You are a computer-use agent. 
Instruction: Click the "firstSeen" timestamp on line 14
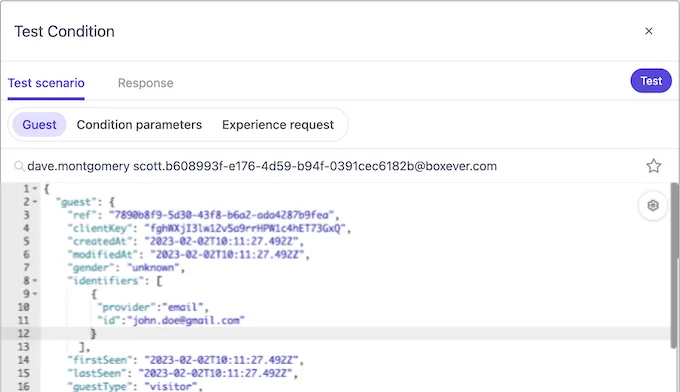pyautogui.click(x=221, y=360)
